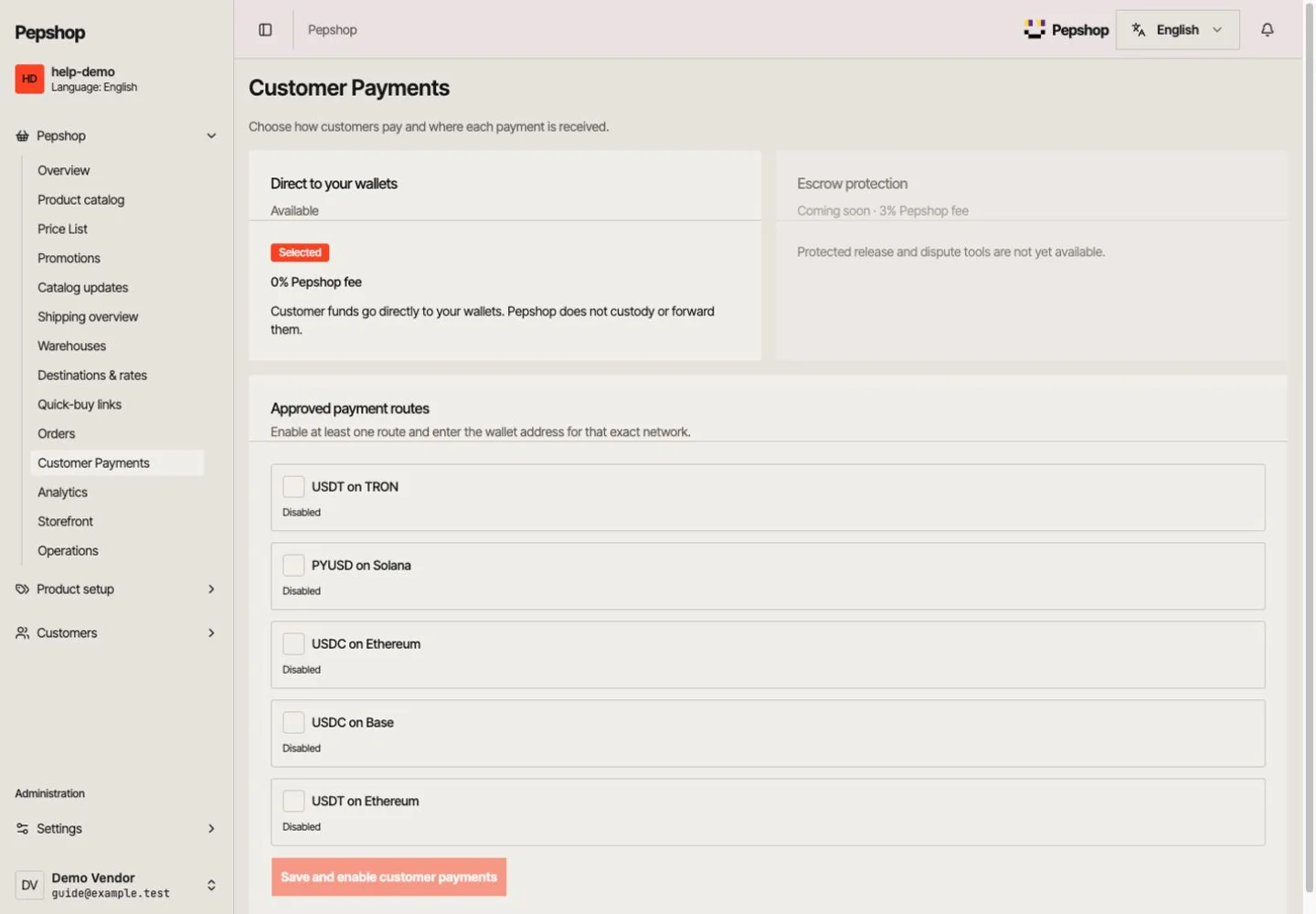Expand the Settings section chevron
Image resolution: width=1316 pixels, height=914 pixels.
(x=211, y=829)
